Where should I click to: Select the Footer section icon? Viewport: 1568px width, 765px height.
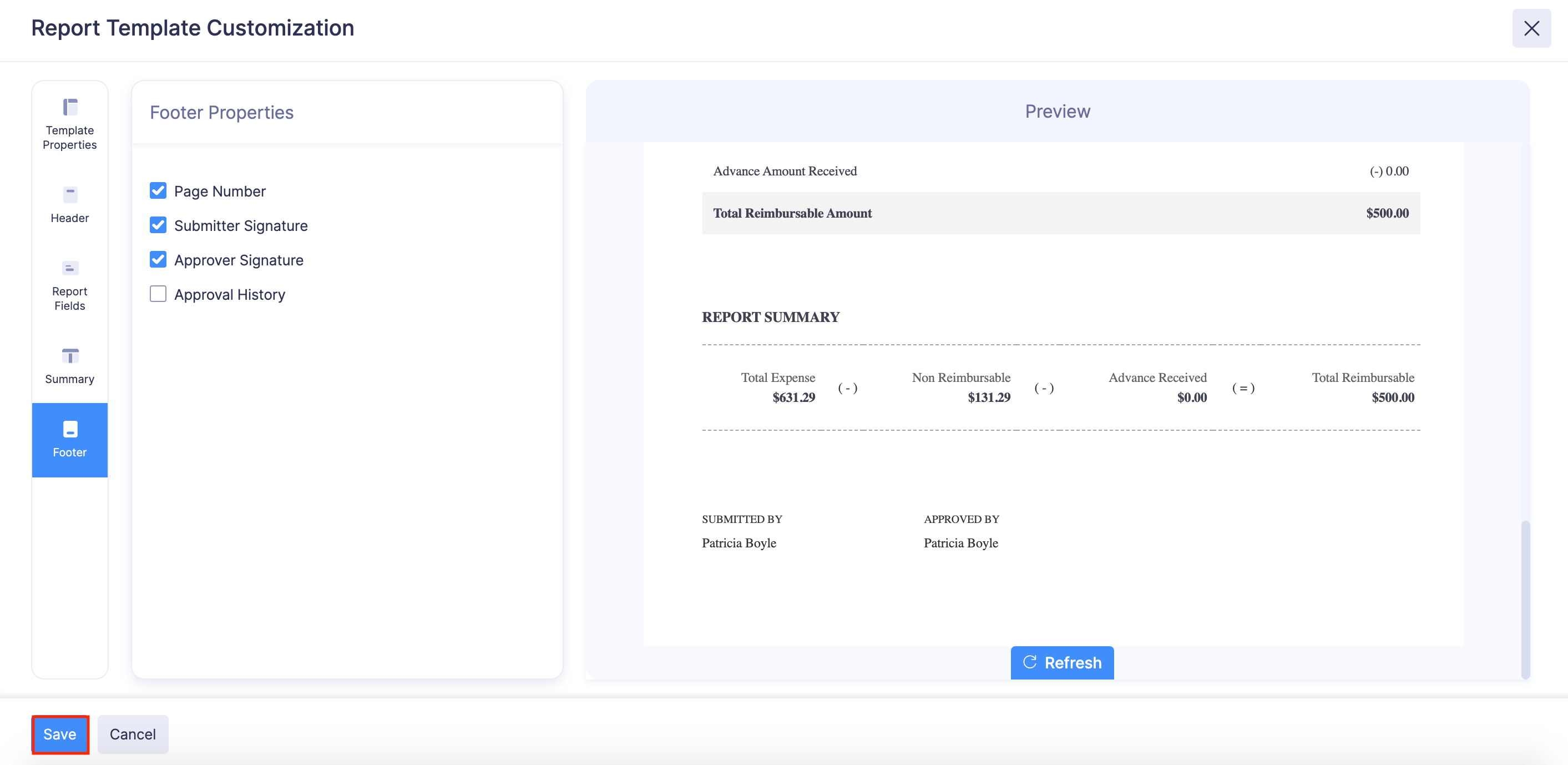[x=70, y=429]
